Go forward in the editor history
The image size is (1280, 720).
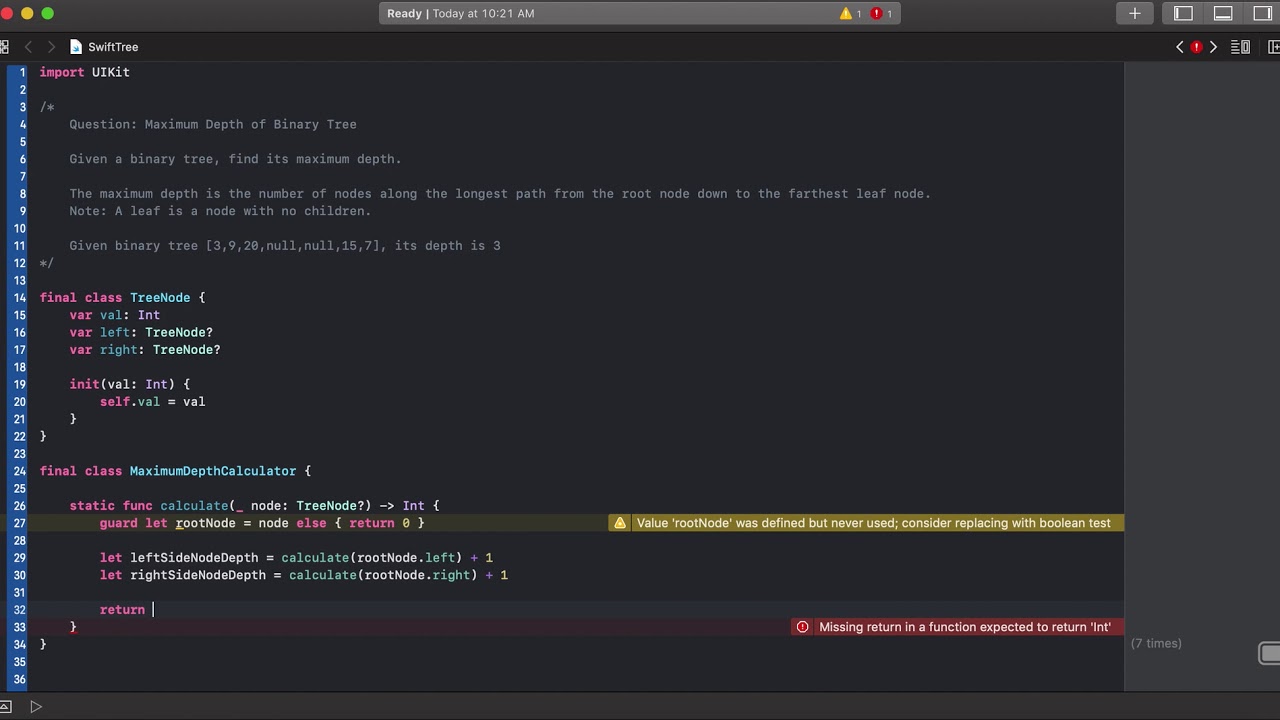[51, 47]
